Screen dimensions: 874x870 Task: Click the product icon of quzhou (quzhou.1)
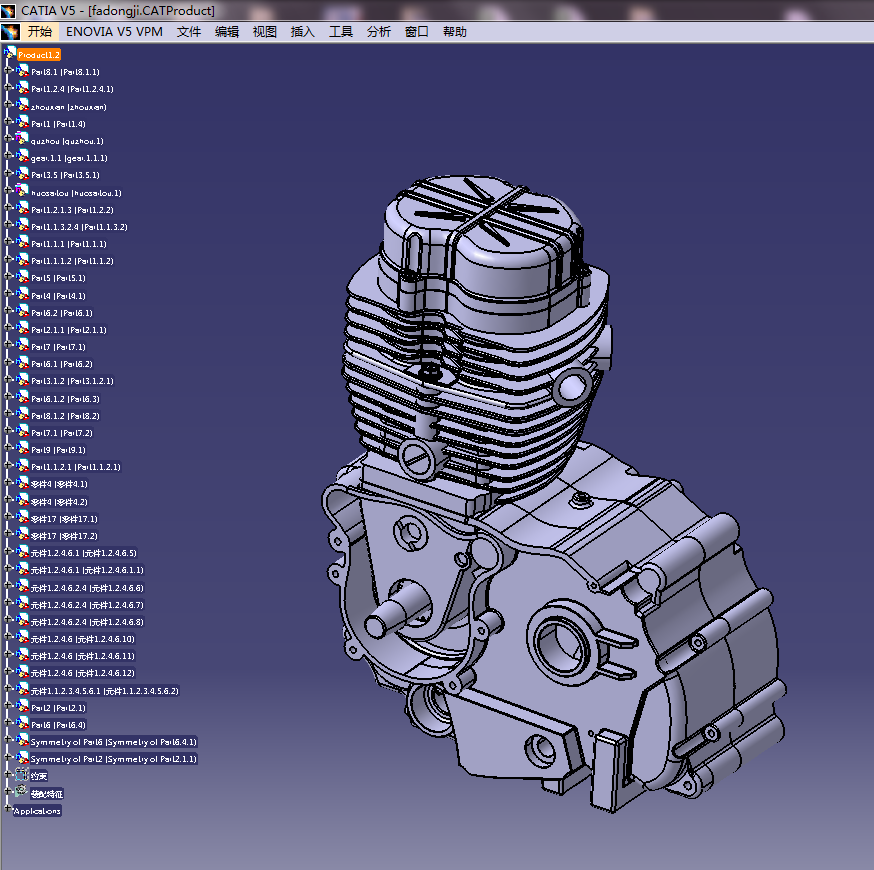pos(21,139)
